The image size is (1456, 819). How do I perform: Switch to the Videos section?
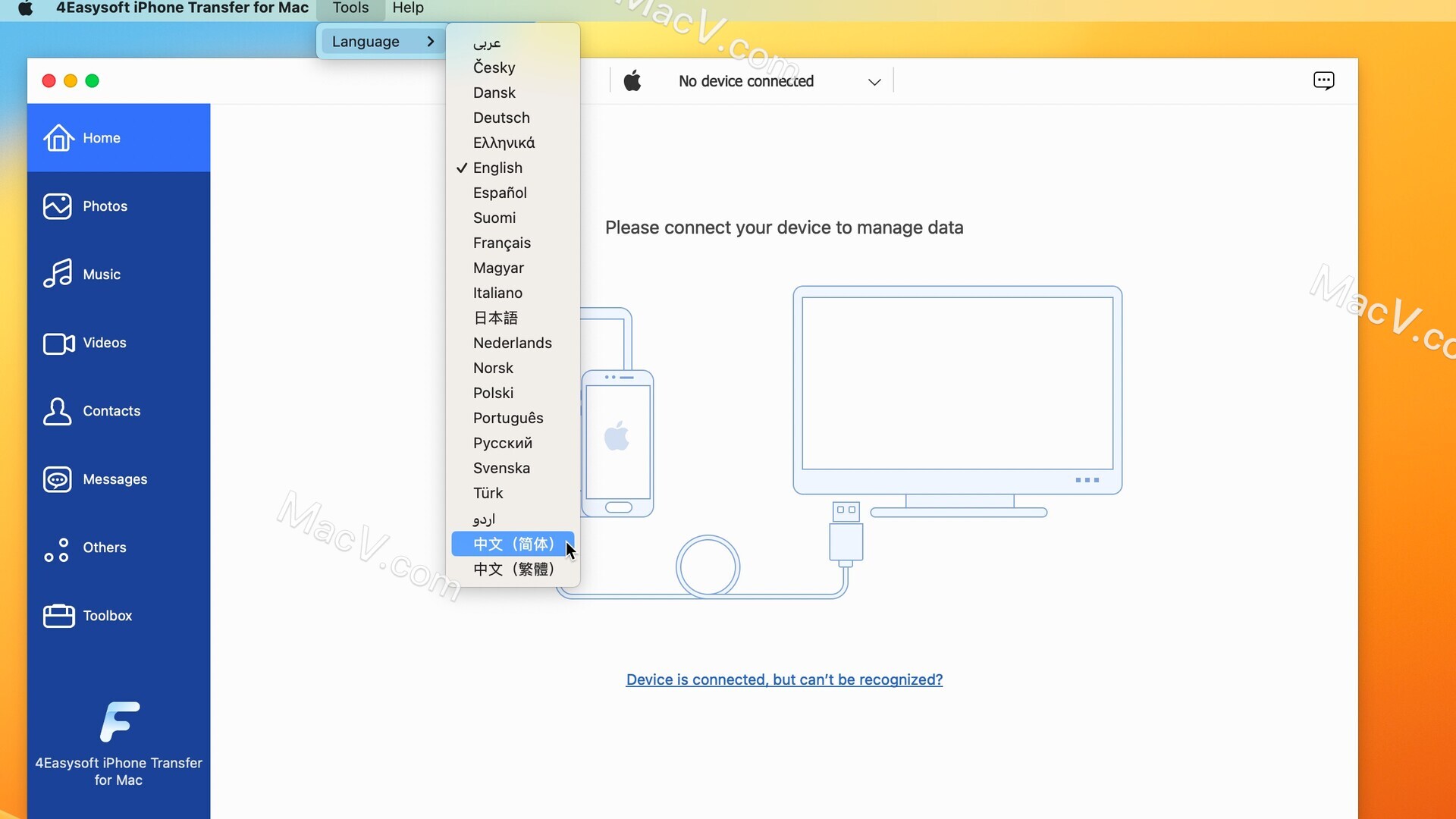click(119, 343)
